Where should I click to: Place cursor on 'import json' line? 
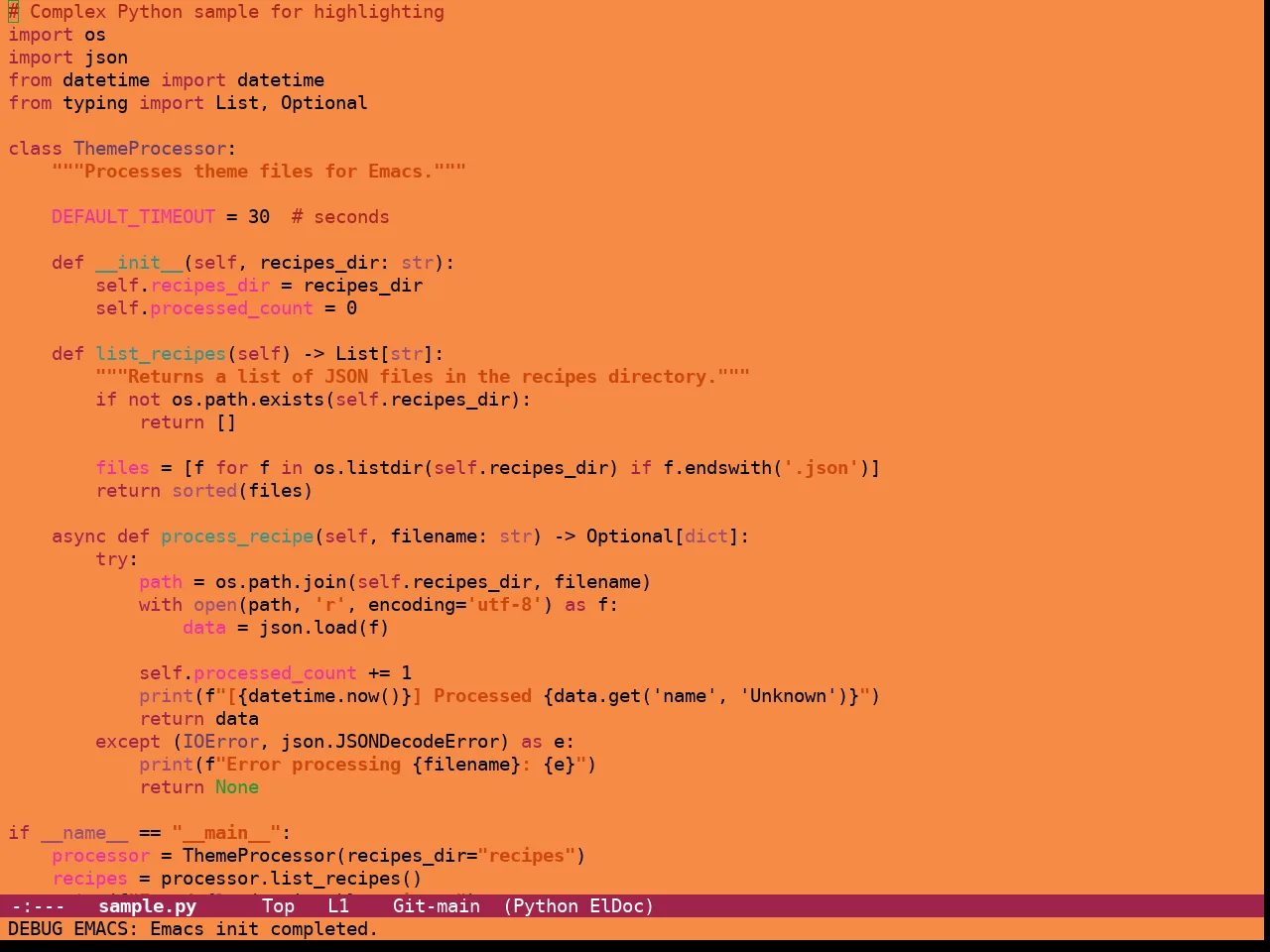point(67,58)
